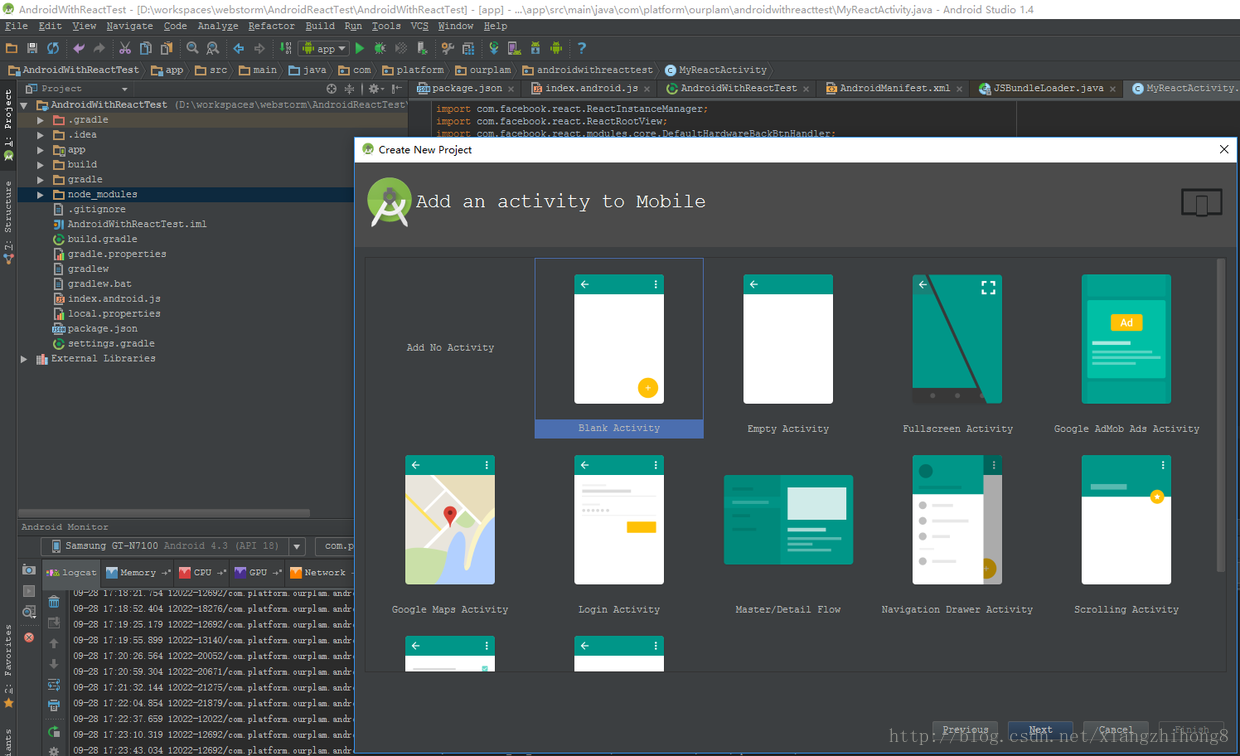Open the File menu
The image size is (1240, 756).
click(16, 26)
